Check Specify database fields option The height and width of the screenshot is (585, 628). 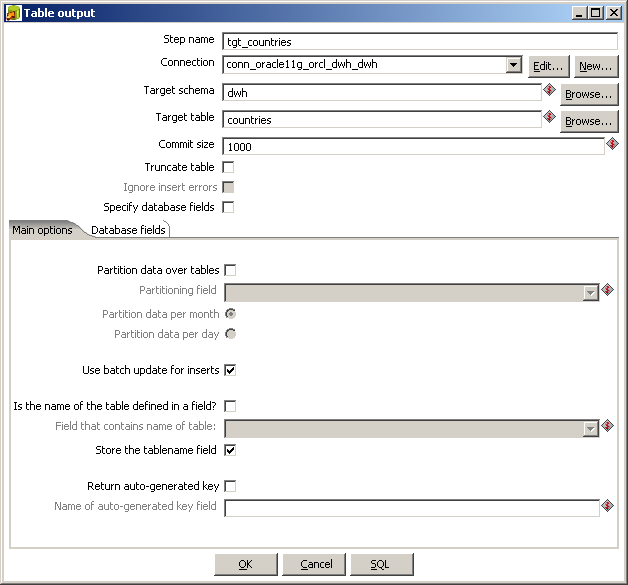228,207
